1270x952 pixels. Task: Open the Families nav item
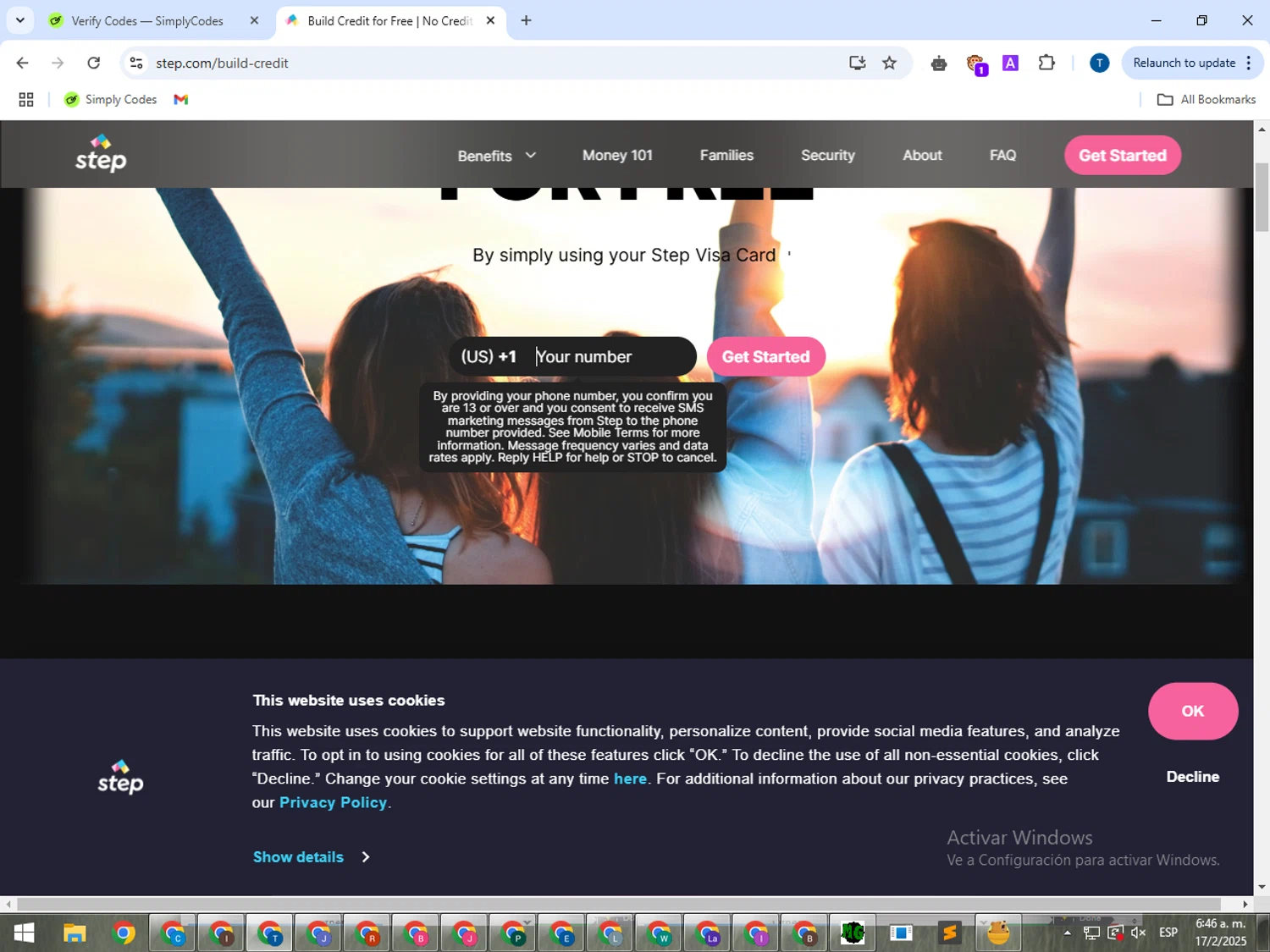[726, 155]
